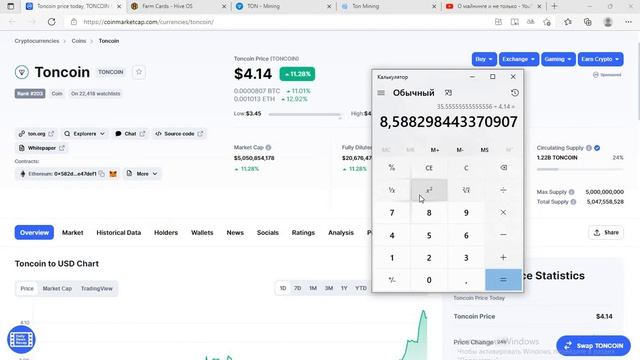Select chart Price view
Viewport: 640px width, 360px height.
pos(27,289)
